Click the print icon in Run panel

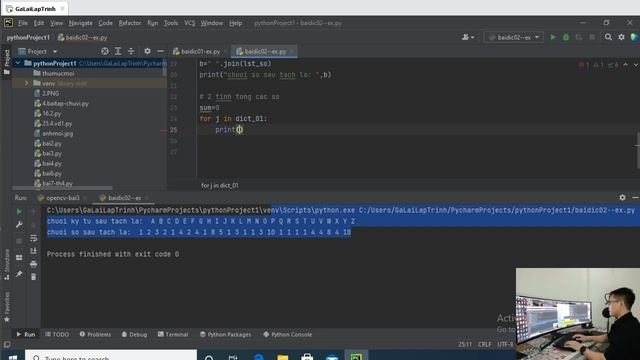pyautogui.click(x=33, y=264)
